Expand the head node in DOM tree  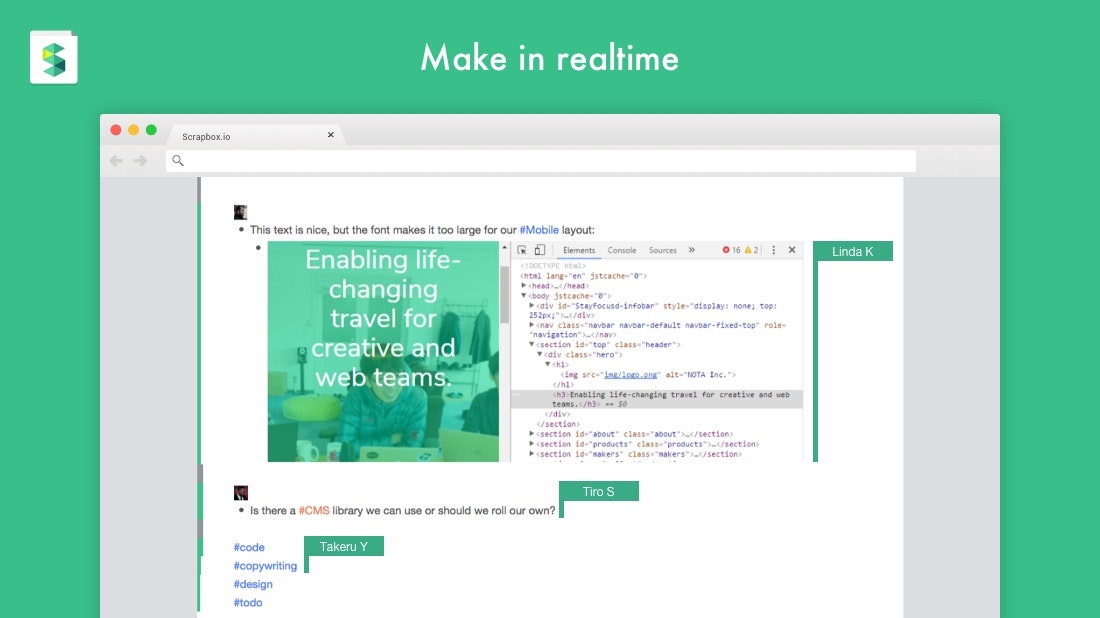523,286
